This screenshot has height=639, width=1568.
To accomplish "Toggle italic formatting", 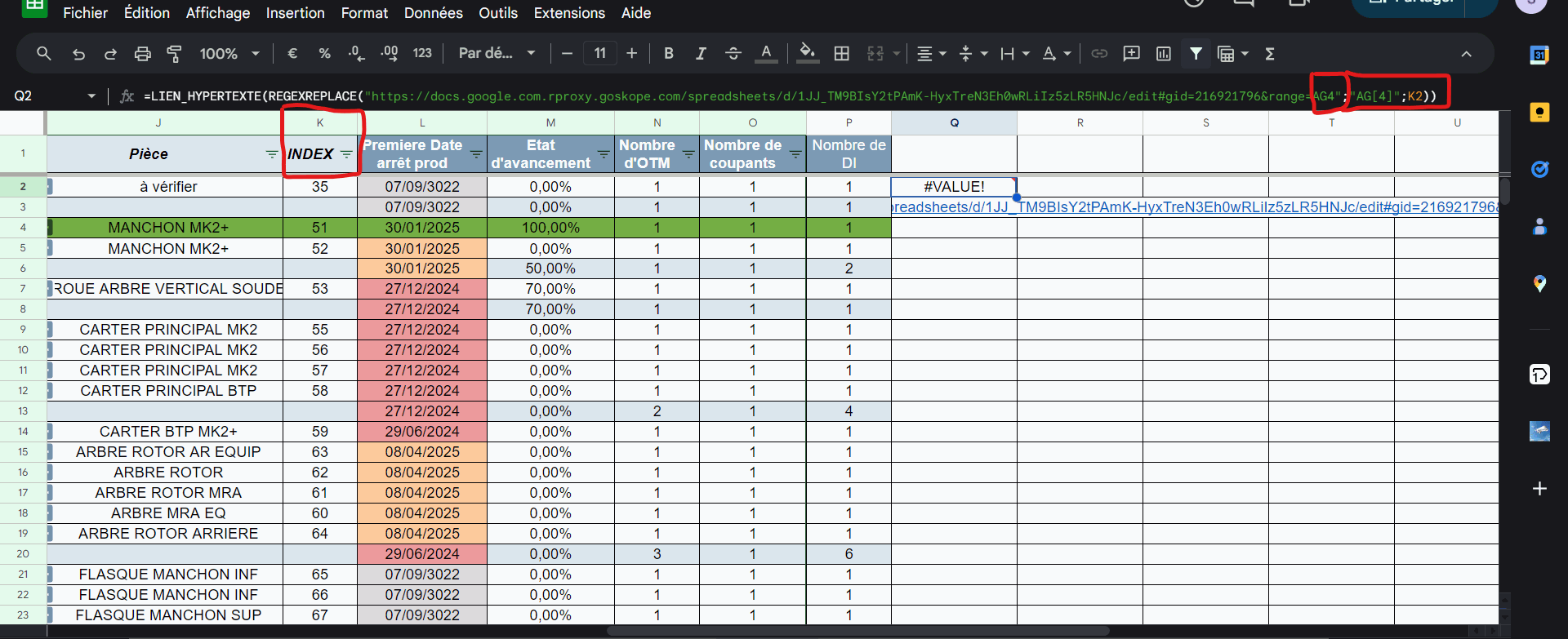I will (700, 54).
